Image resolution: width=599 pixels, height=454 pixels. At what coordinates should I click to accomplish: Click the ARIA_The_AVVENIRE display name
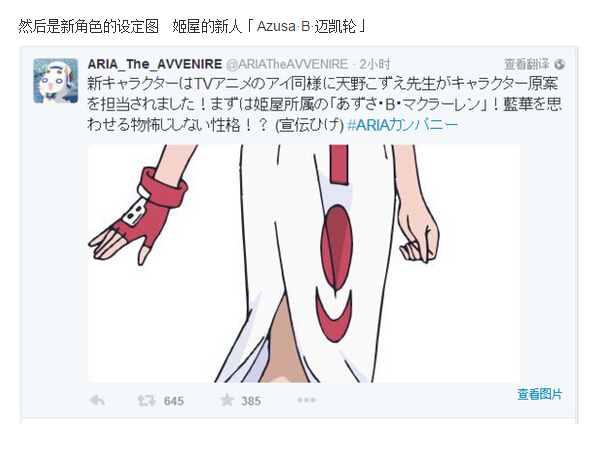pos(155,64)
